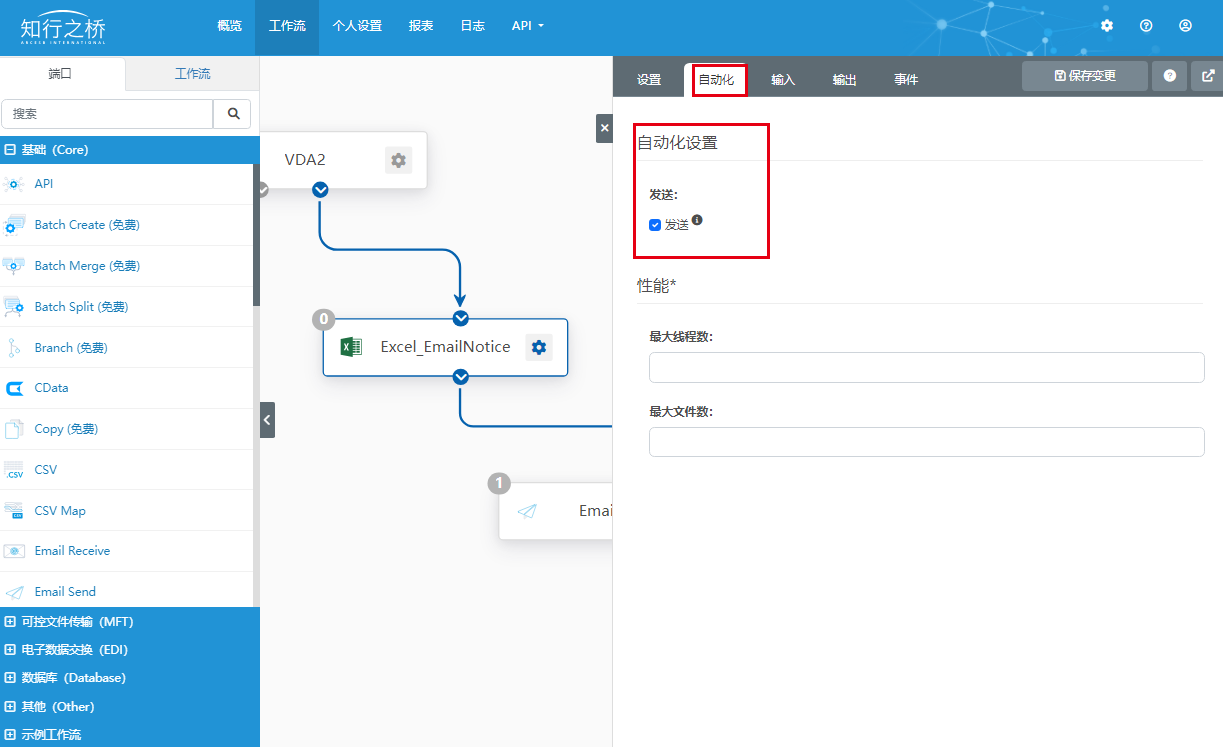The height and width of the screenshot is (747, 1223).
Task: Expand 可控文件传输 (MFT) category
Action: (10, 622)
